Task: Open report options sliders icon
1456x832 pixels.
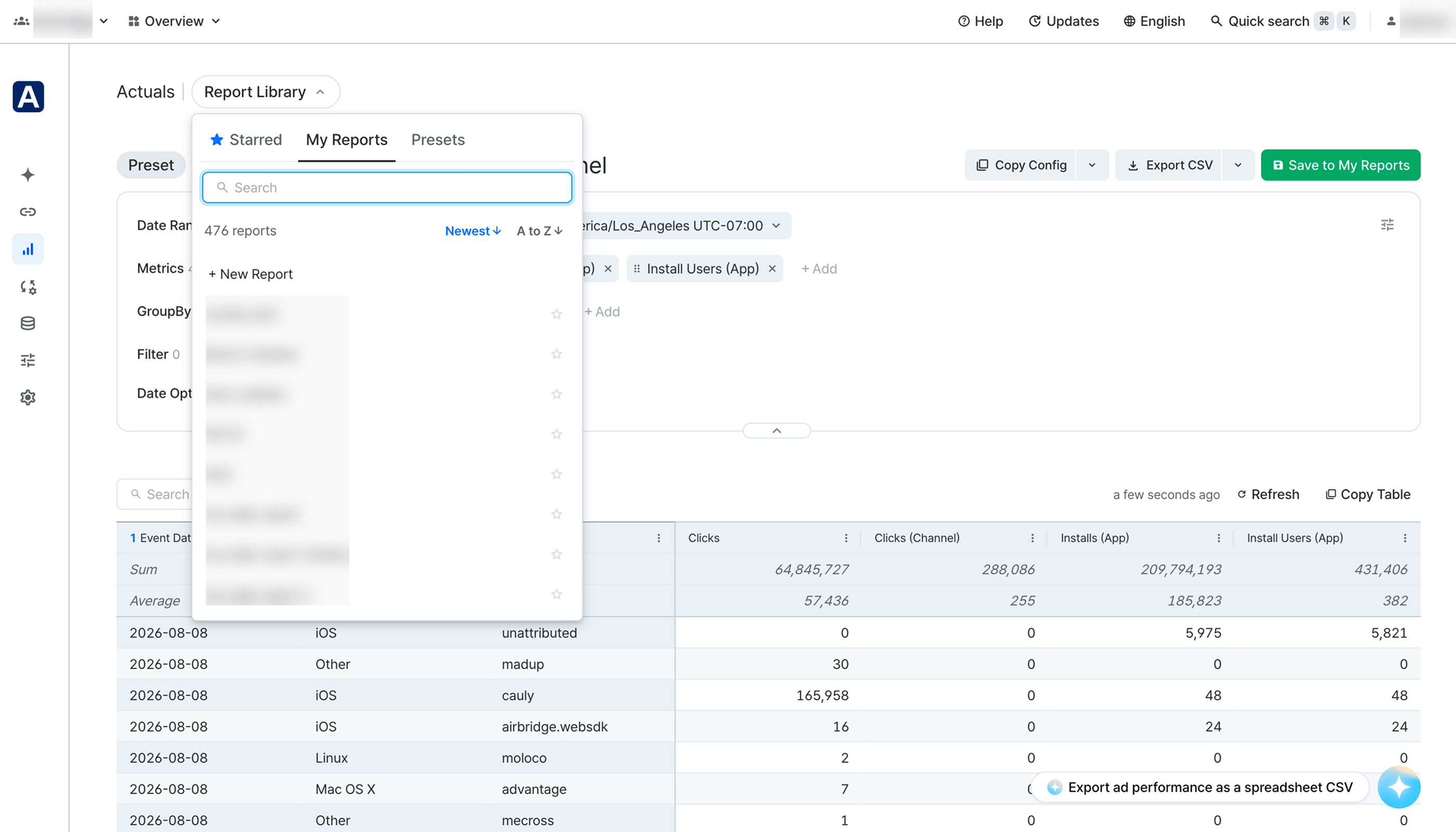Action: tap(1387, 225)
